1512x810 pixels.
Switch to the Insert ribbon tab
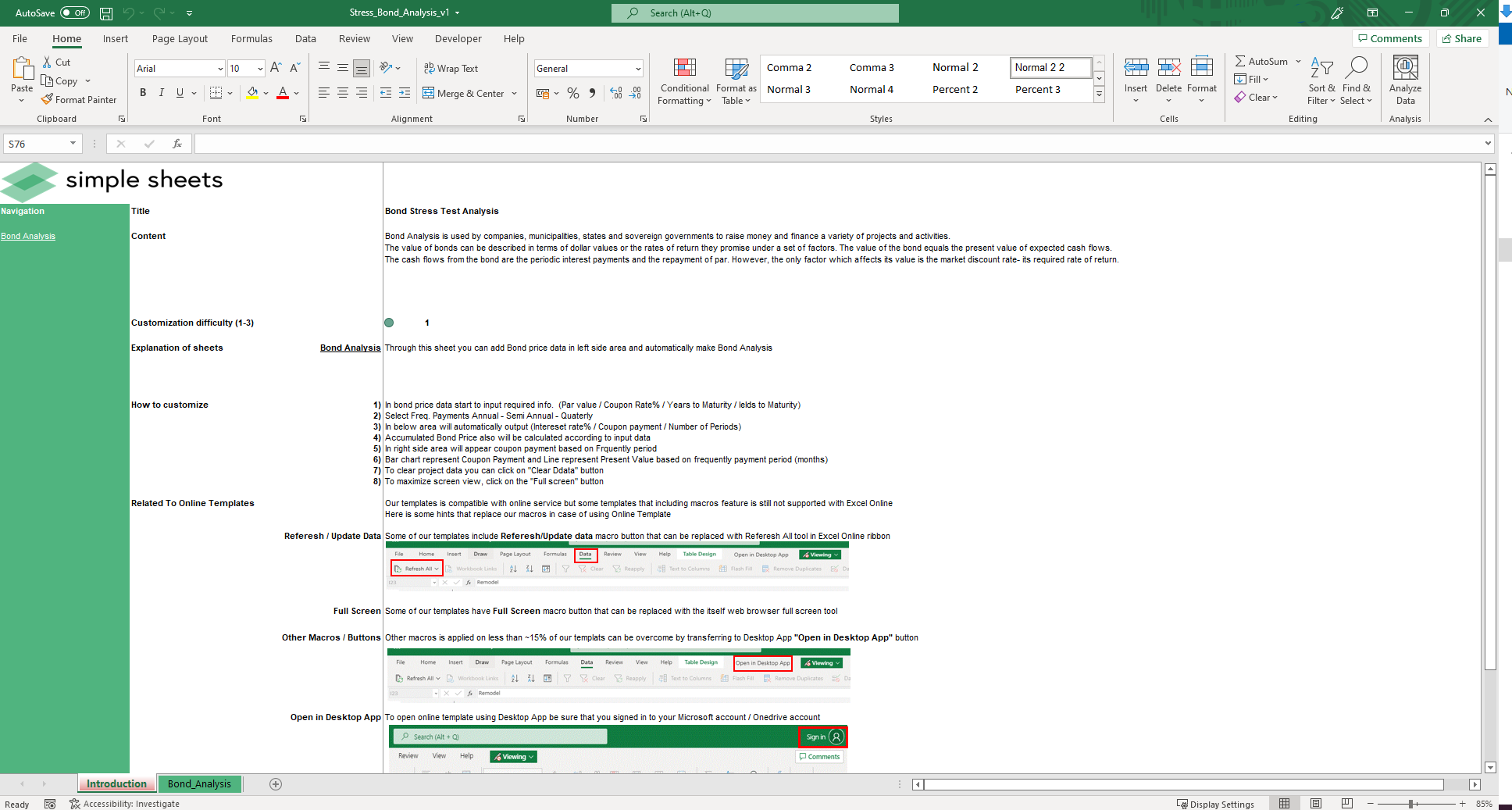tap(116, 38)
